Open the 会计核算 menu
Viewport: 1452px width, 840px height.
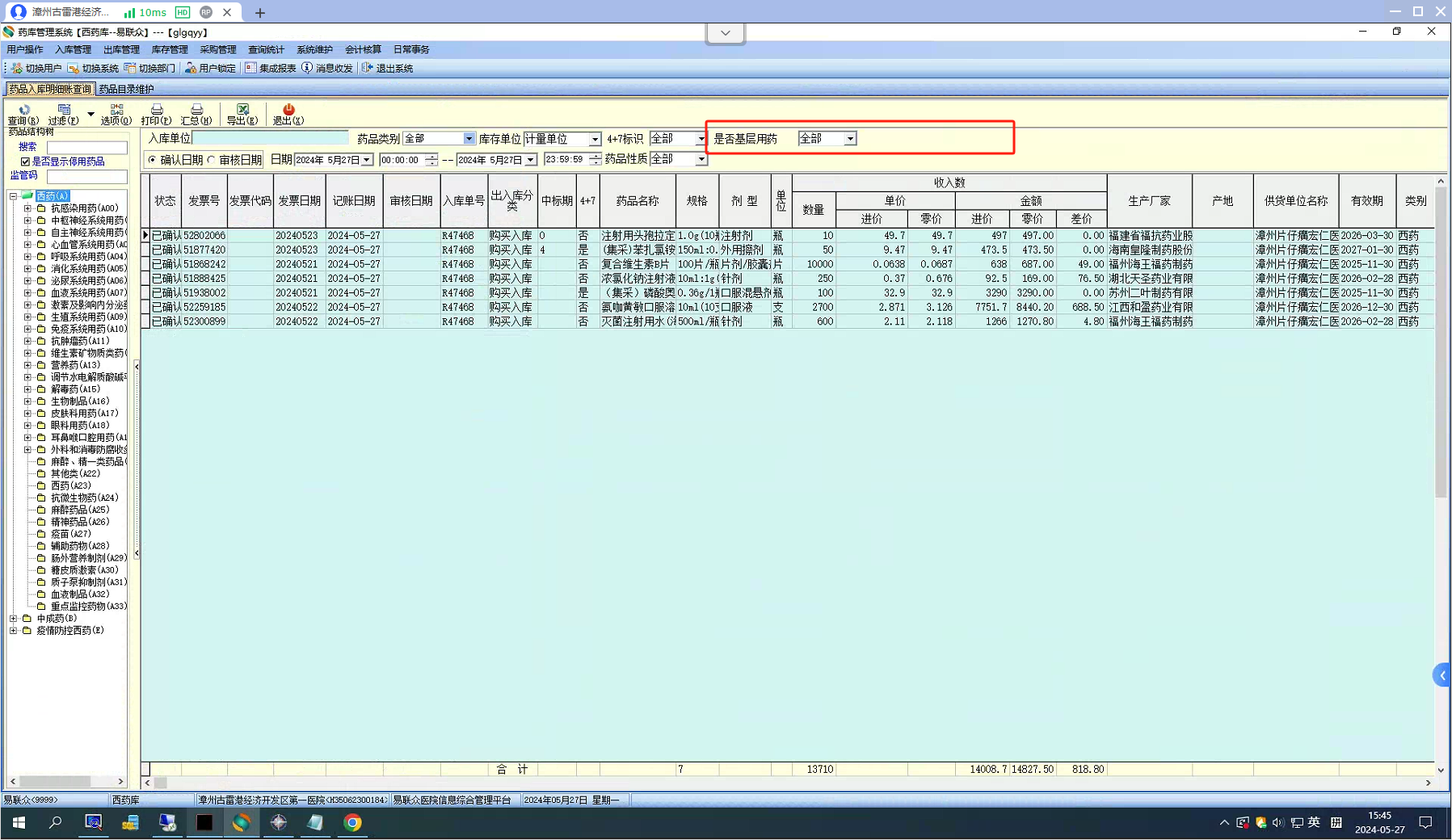click(x=364, y=50)
